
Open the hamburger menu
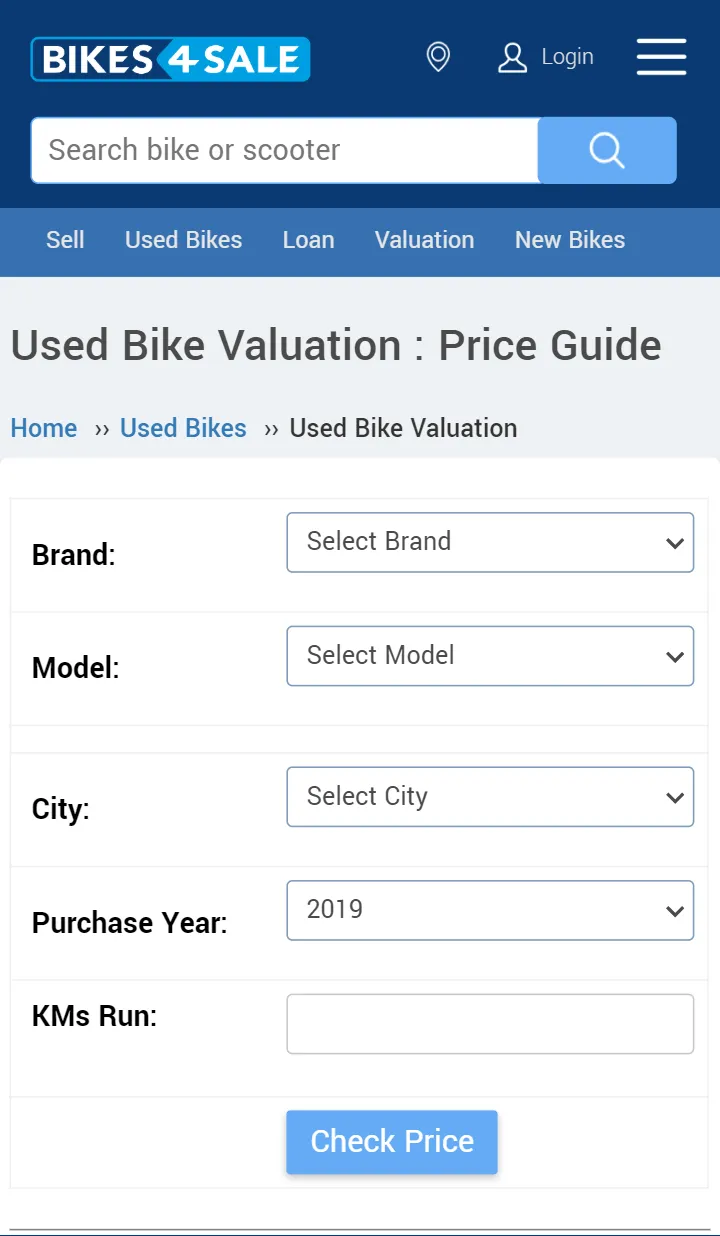(661, 57)
